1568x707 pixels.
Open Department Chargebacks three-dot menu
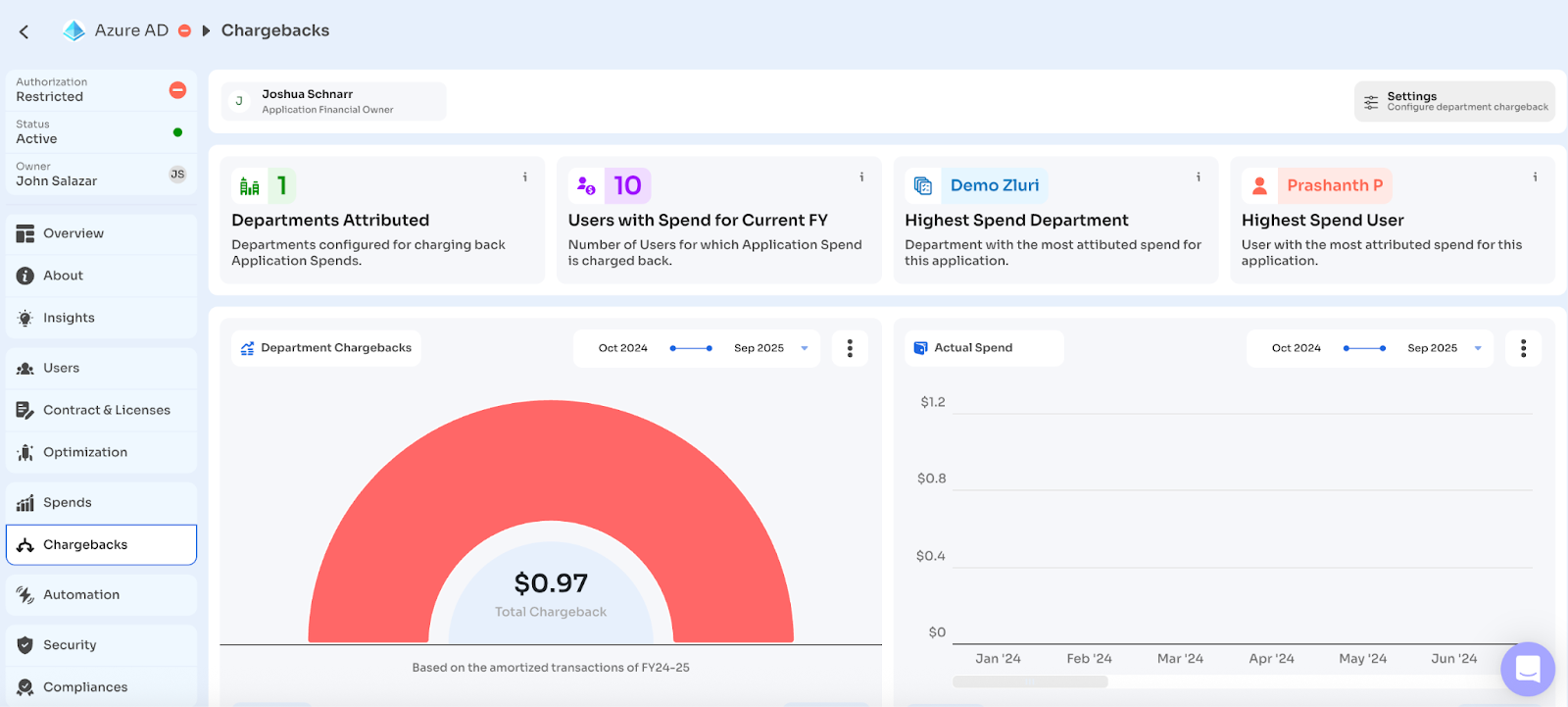click(x=850, y=348)
